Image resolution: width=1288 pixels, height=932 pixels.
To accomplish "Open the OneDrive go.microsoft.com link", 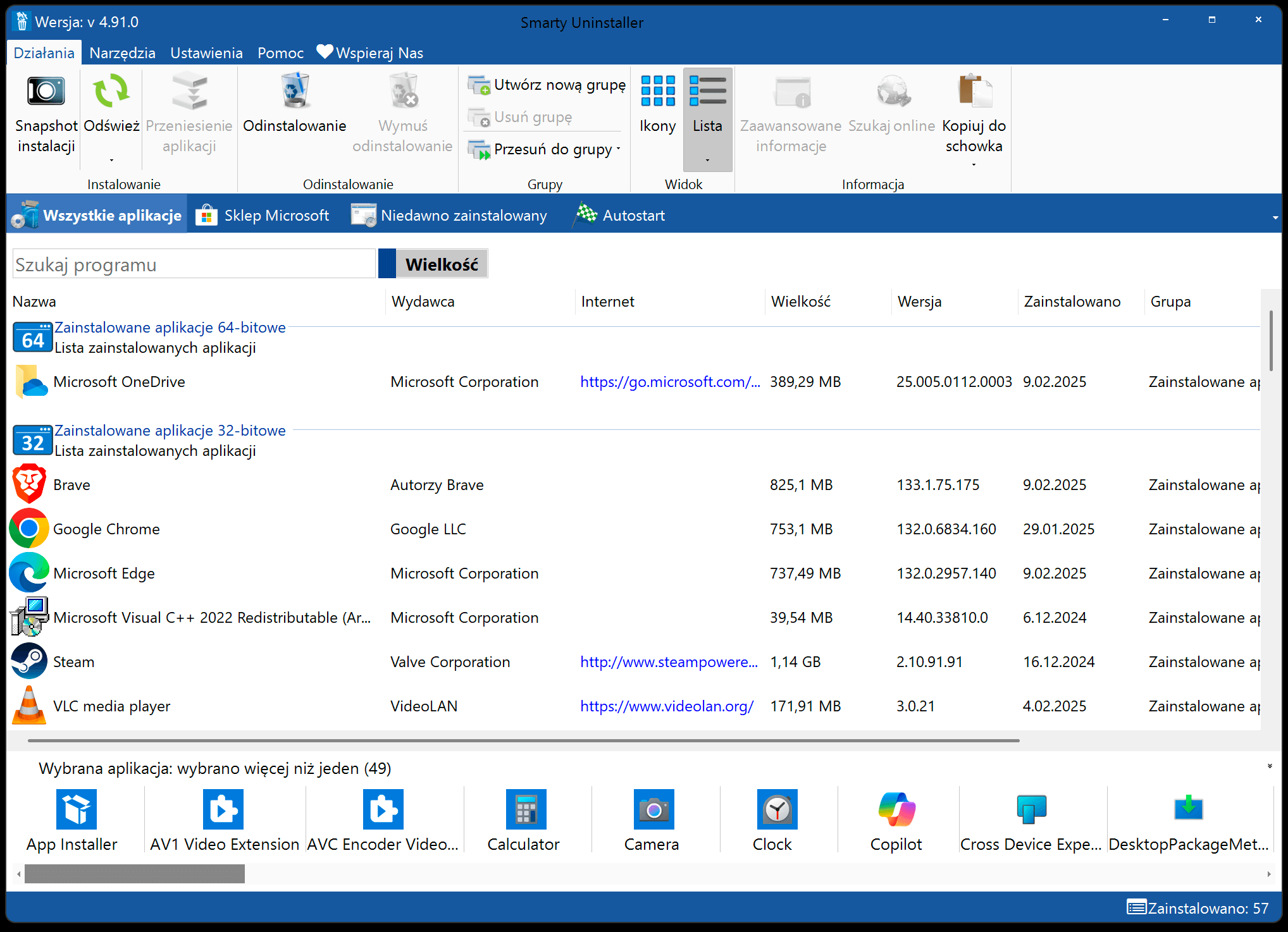I will tap(670, 382).
